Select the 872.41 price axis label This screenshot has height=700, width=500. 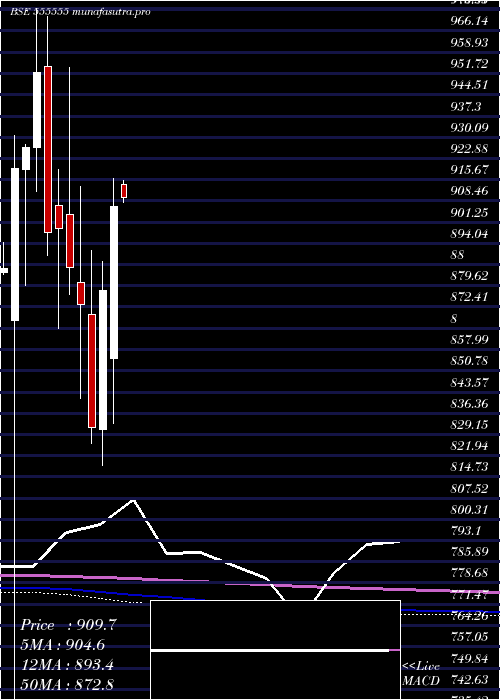point(469,297)
